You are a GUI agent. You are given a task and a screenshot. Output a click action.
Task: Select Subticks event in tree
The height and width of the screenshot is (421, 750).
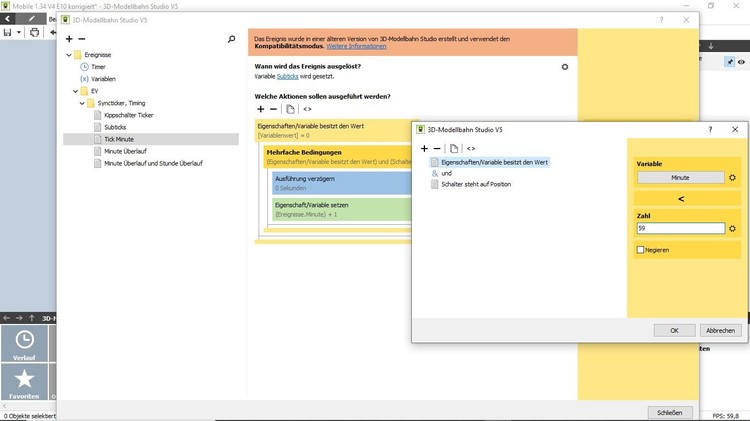[x=115, y=127]
